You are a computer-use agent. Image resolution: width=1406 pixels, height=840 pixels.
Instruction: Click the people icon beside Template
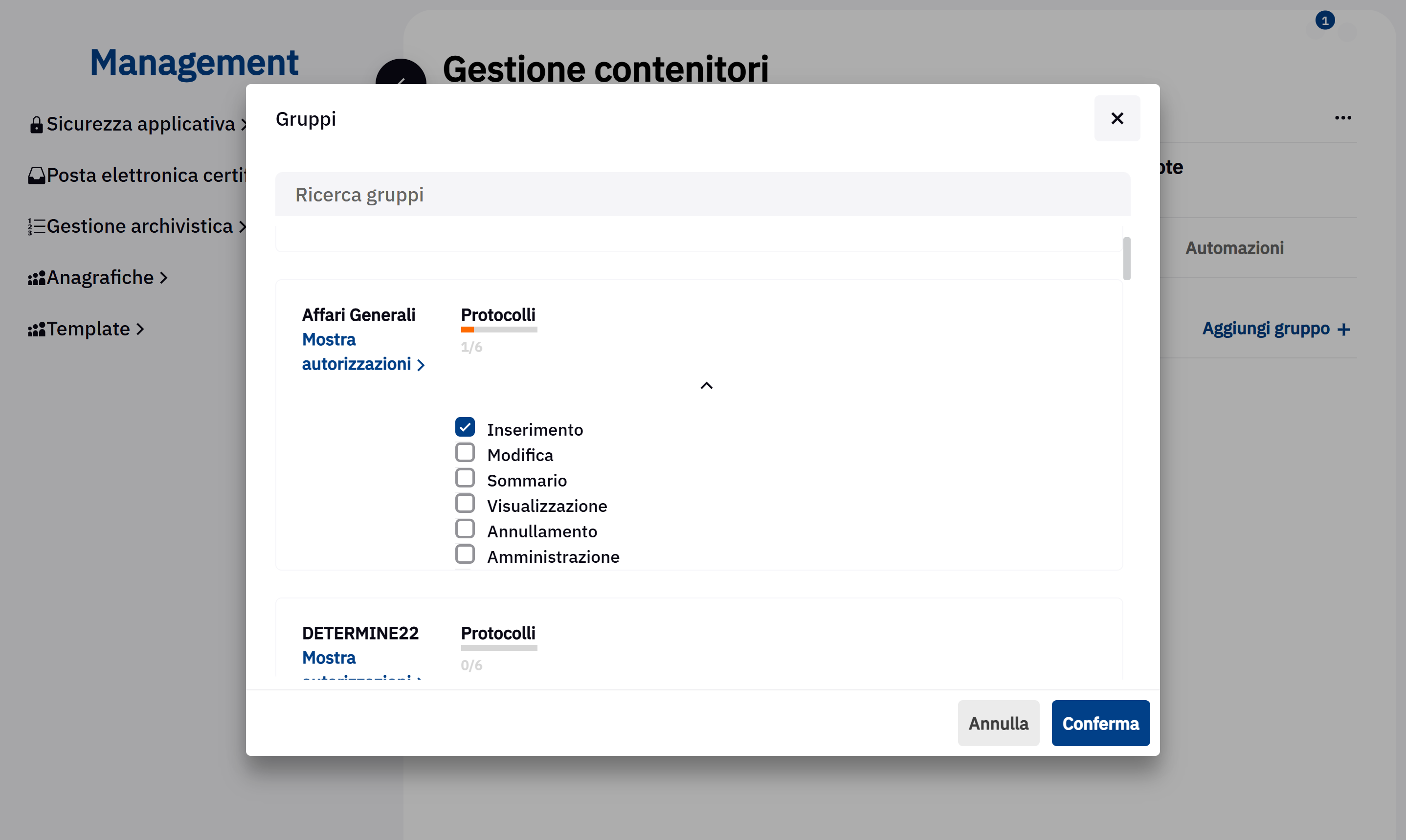(36, 330)
